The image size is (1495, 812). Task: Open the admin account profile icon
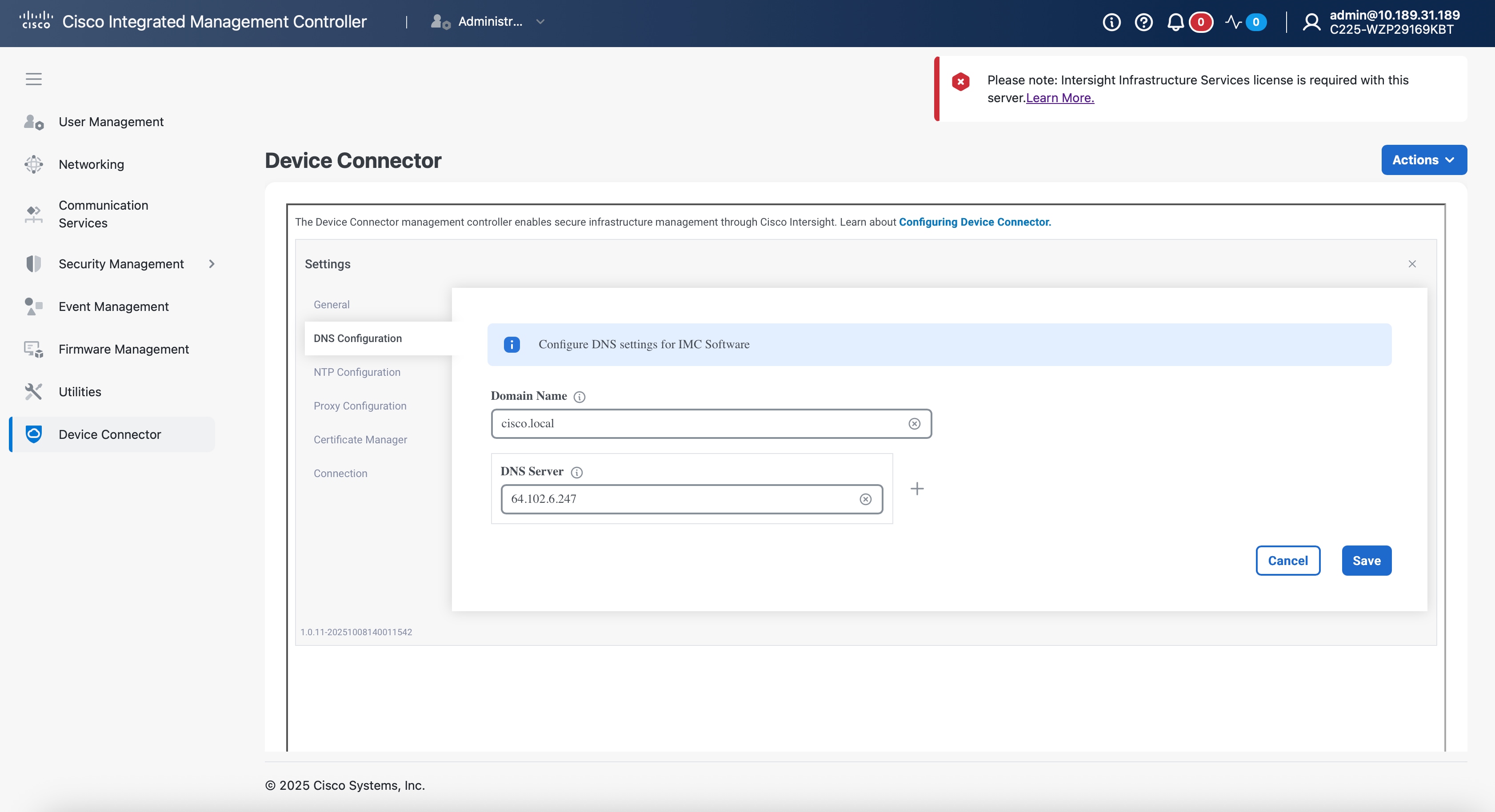(1311, 22)
